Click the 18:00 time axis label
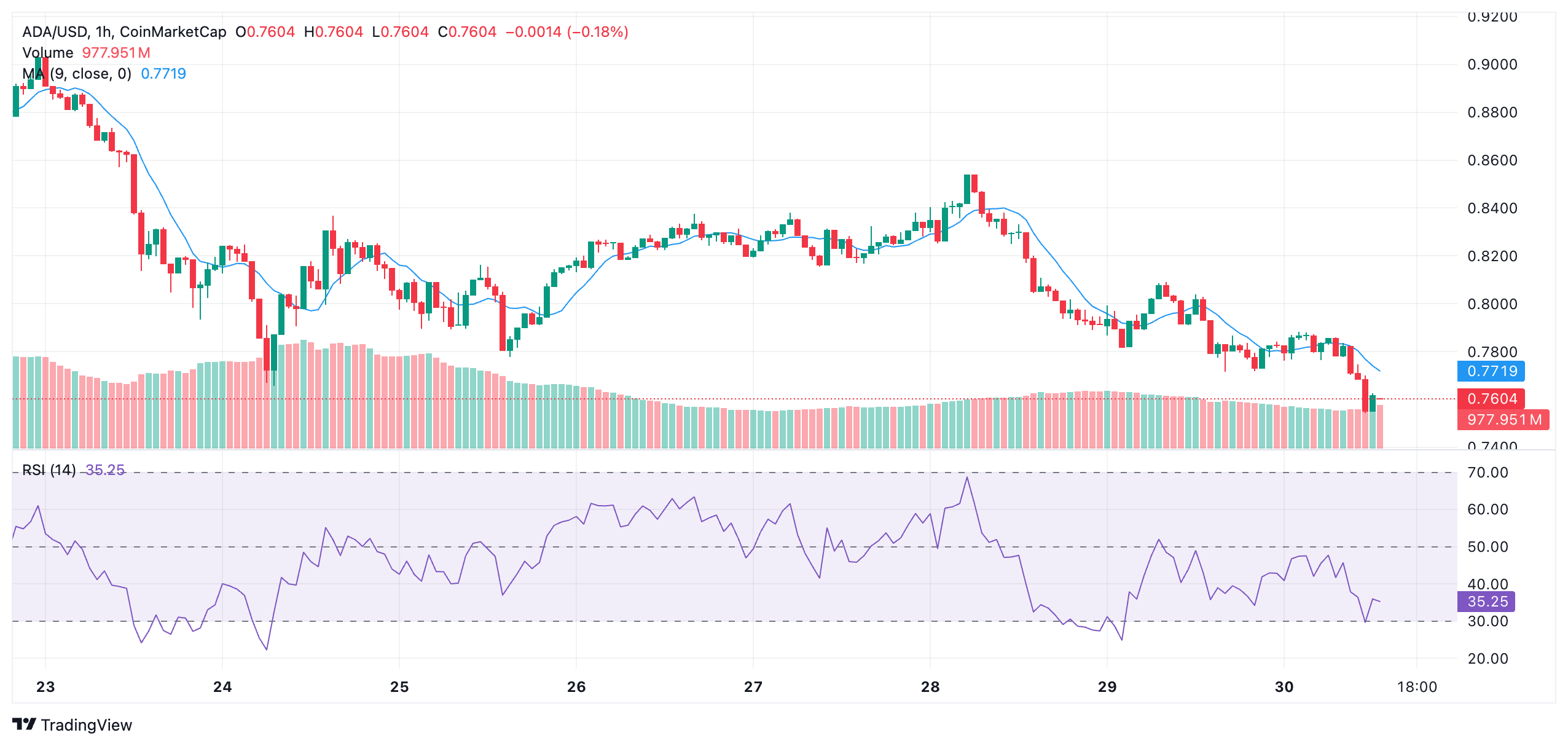This screenshot has height=746, width=1568. (1417, 687)
